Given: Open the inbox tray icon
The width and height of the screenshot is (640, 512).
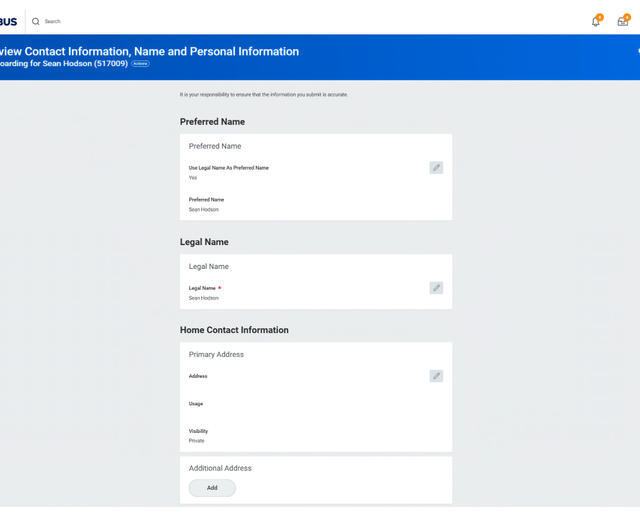Looking at the screenshot, I should [622, 21].
